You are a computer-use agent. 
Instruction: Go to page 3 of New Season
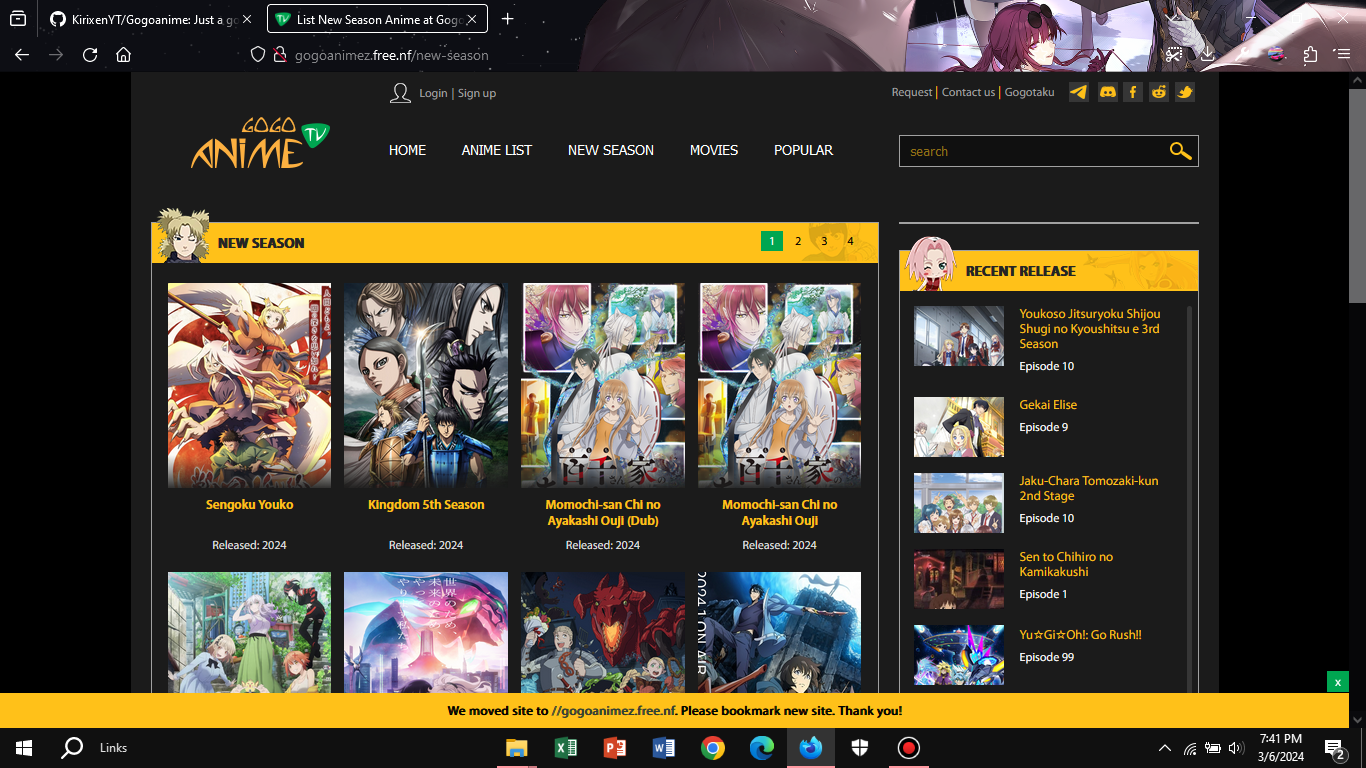pyautogui.click(x=824, y=241)
